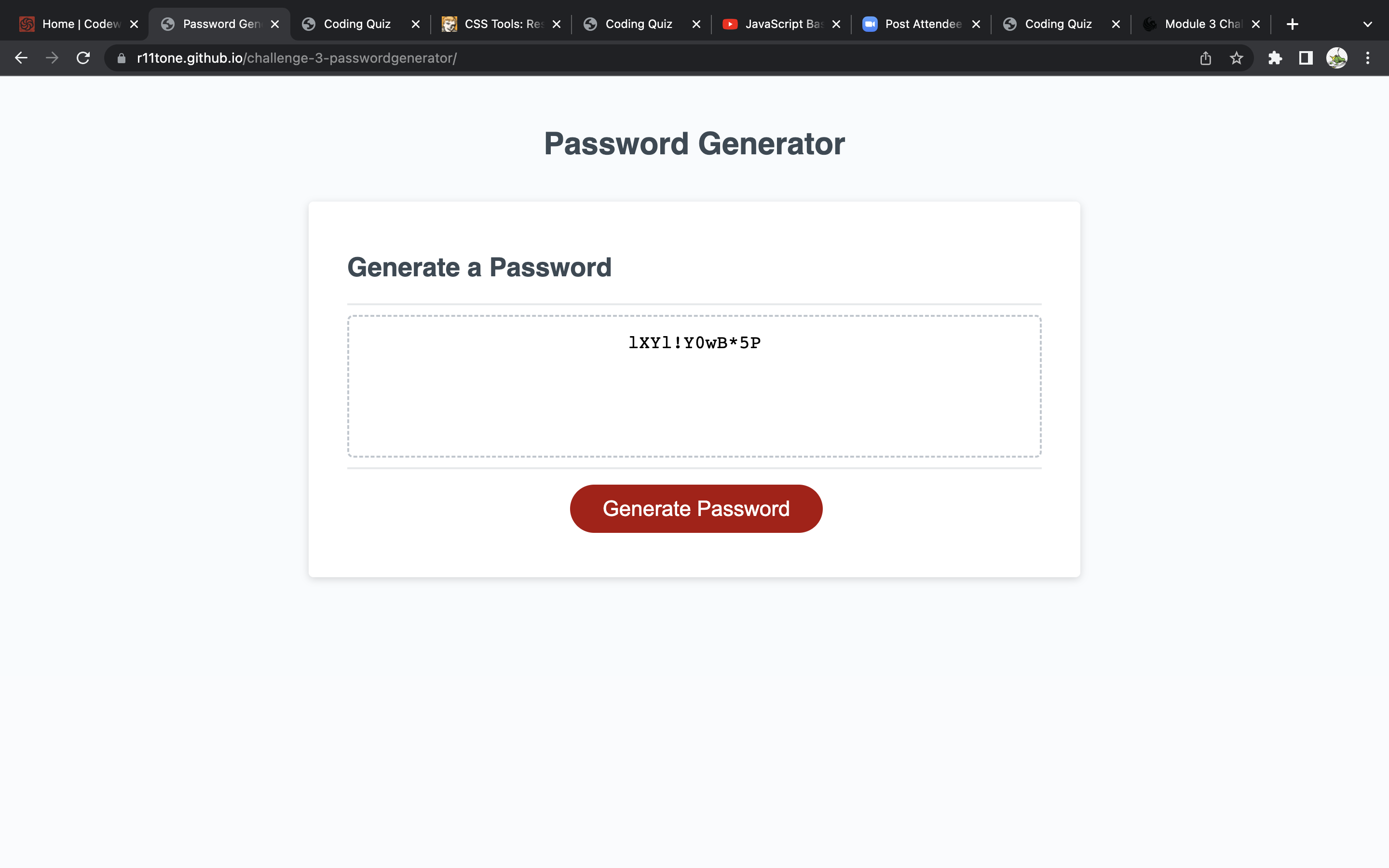This screenshot has width=1389, height=868.
Task: Click the Generate Password button
Action: pos(695,508)
